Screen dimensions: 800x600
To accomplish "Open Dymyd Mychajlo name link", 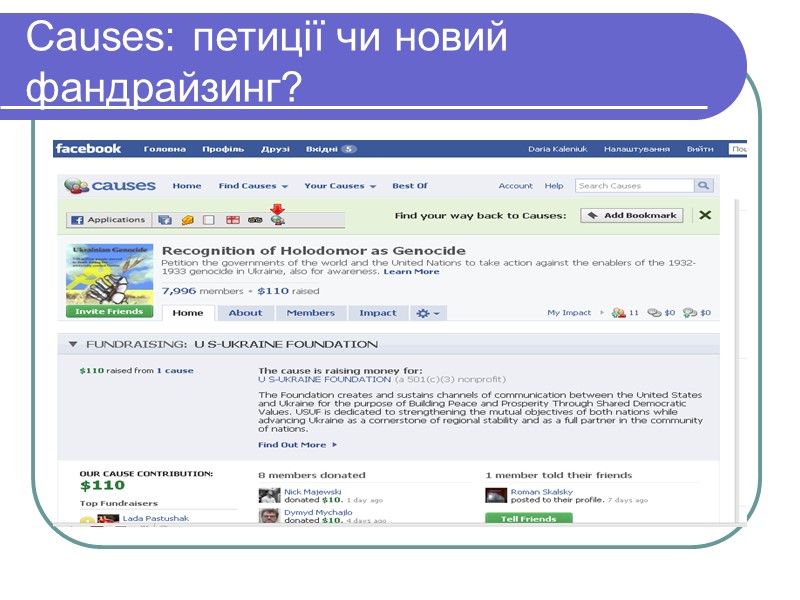I will click(x=318, y=512).
